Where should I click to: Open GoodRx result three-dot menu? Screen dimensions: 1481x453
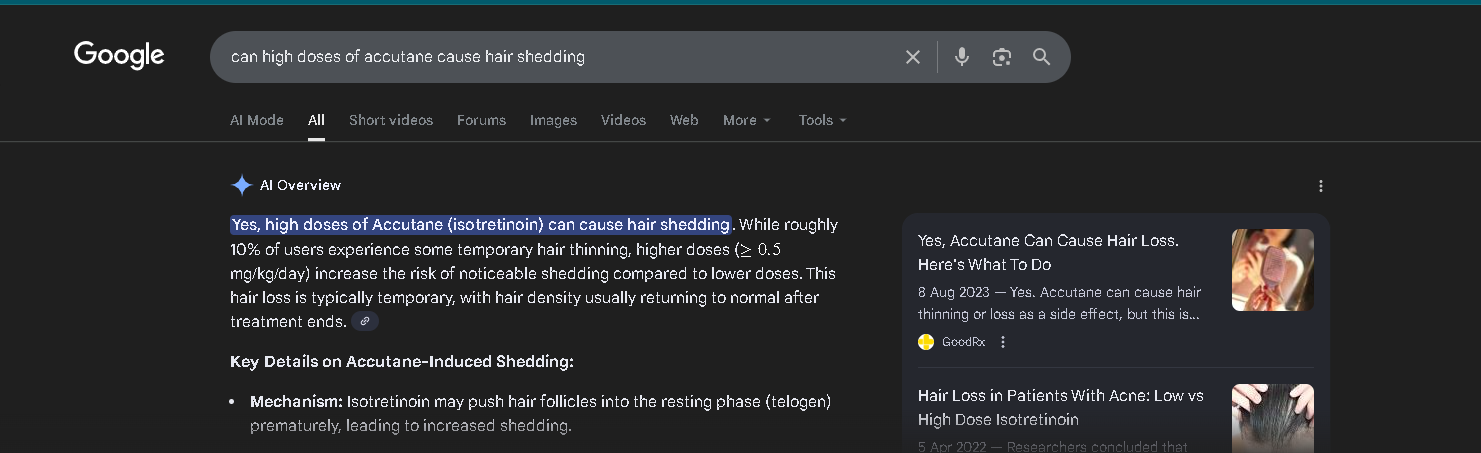[x=1003, y=342]
